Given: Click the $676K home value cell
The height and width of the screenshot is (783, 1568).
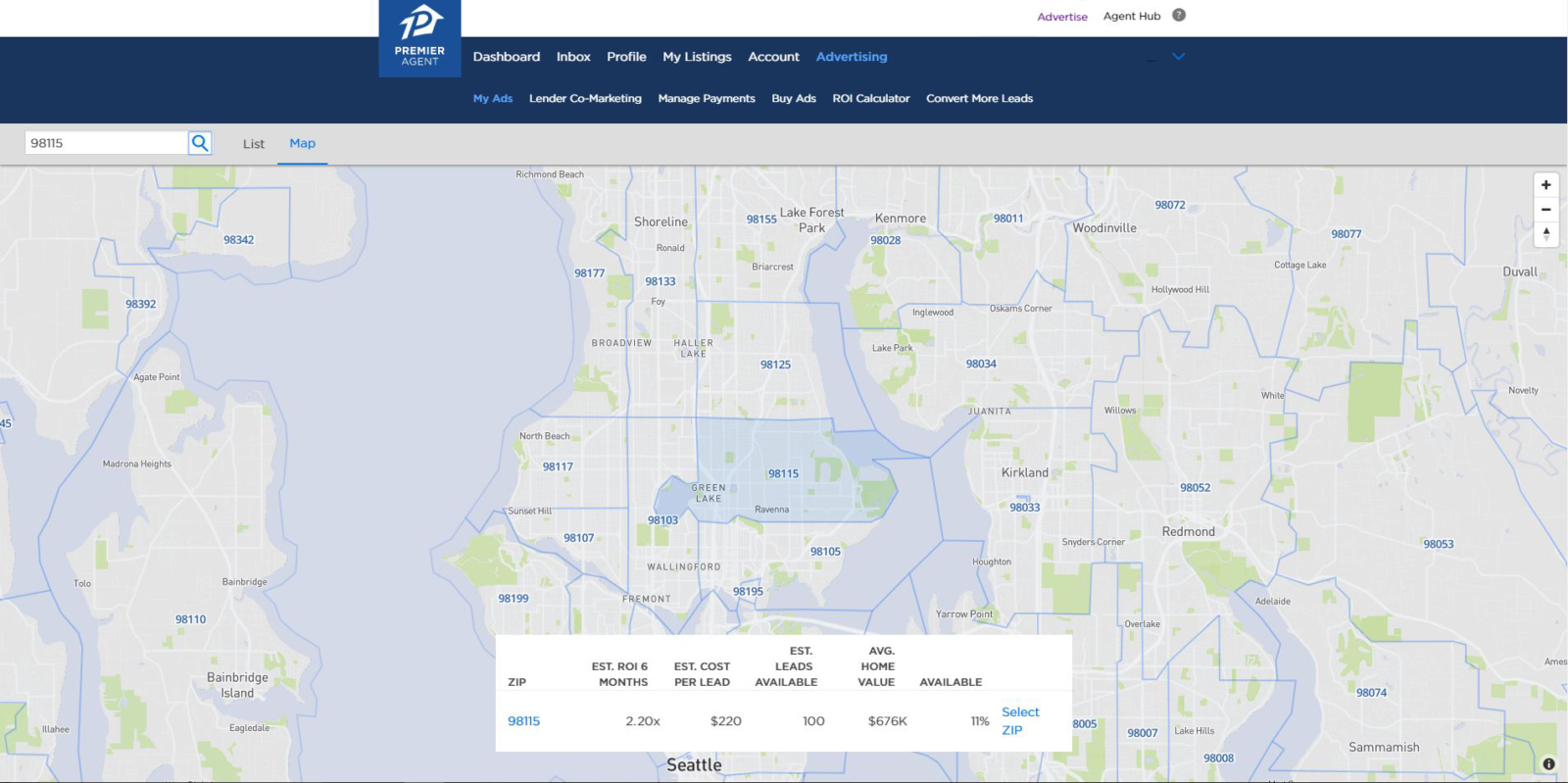Looking at the screenshot, I should pyautogui.click(x=888, y=721).
